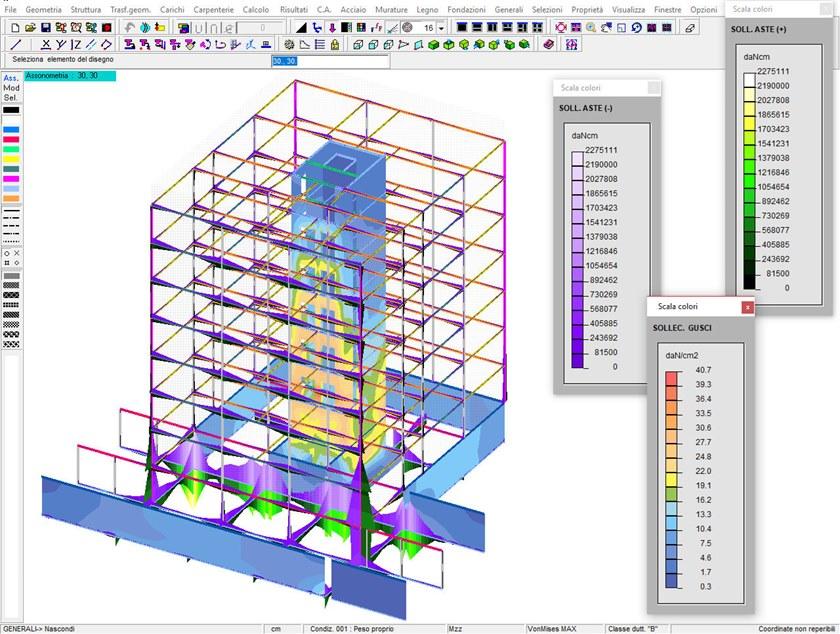This screenshot has width=840, height=634.
Task: Click the magnifier zoom icon
Action: [x=593, y=28]
